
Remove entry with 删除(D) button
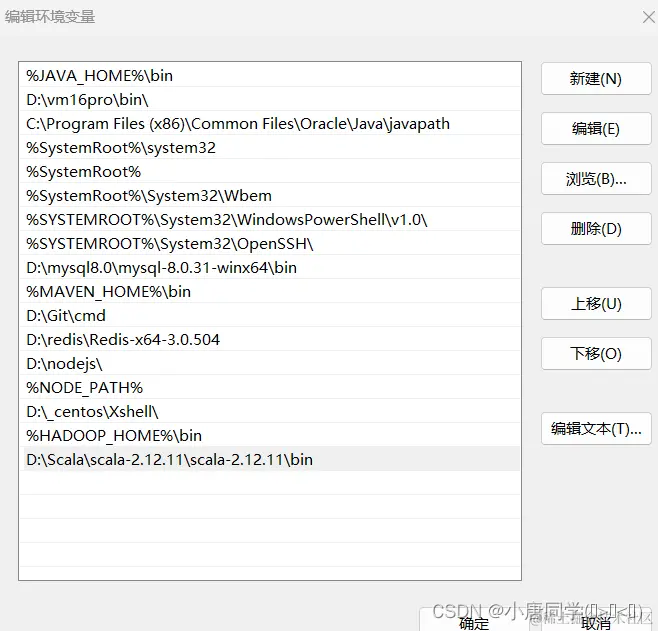point(596,229)
